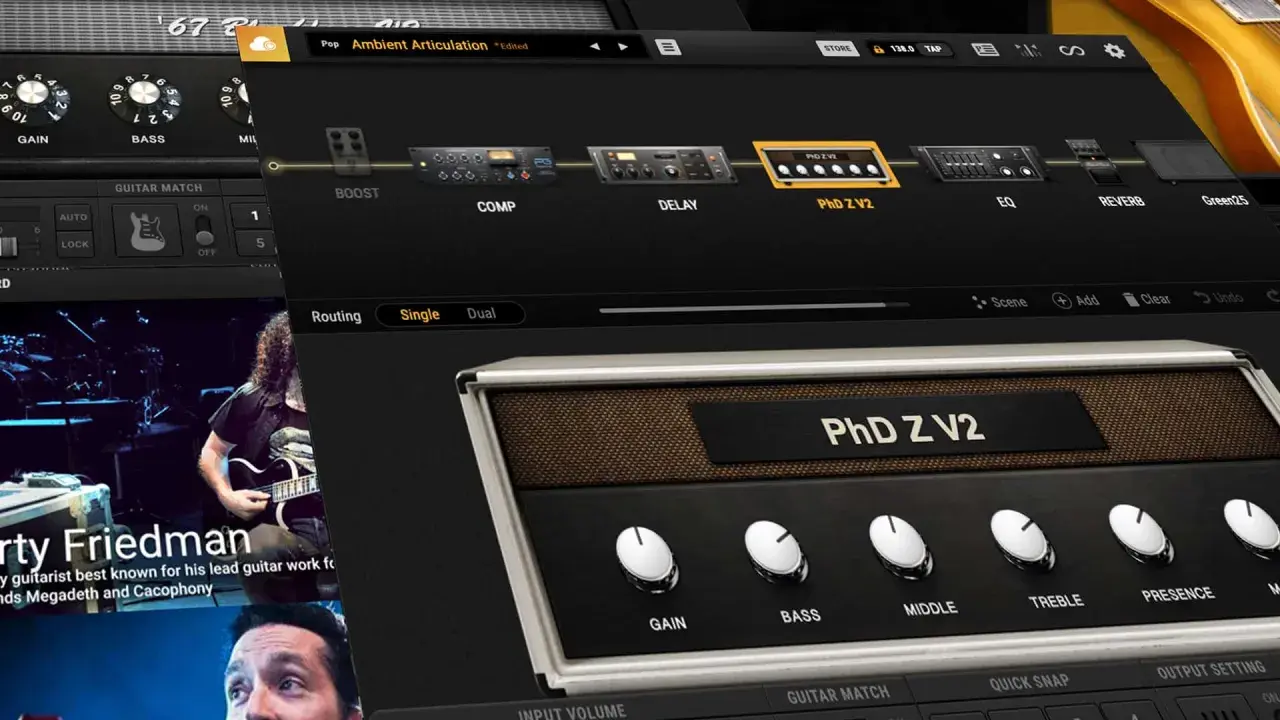Select quick snap 1 in back window
The width and height of the screenshot is (1280, 720).
click(x=254, y=216)
